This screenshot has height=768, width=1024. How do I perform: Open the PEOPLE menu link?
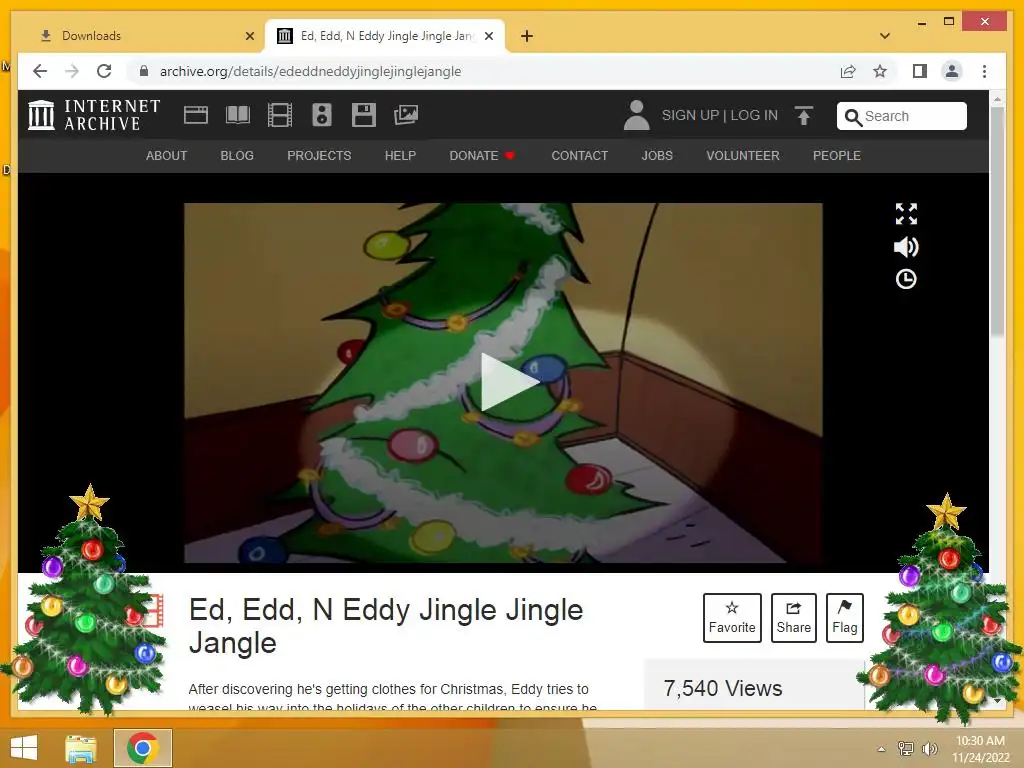837,156
